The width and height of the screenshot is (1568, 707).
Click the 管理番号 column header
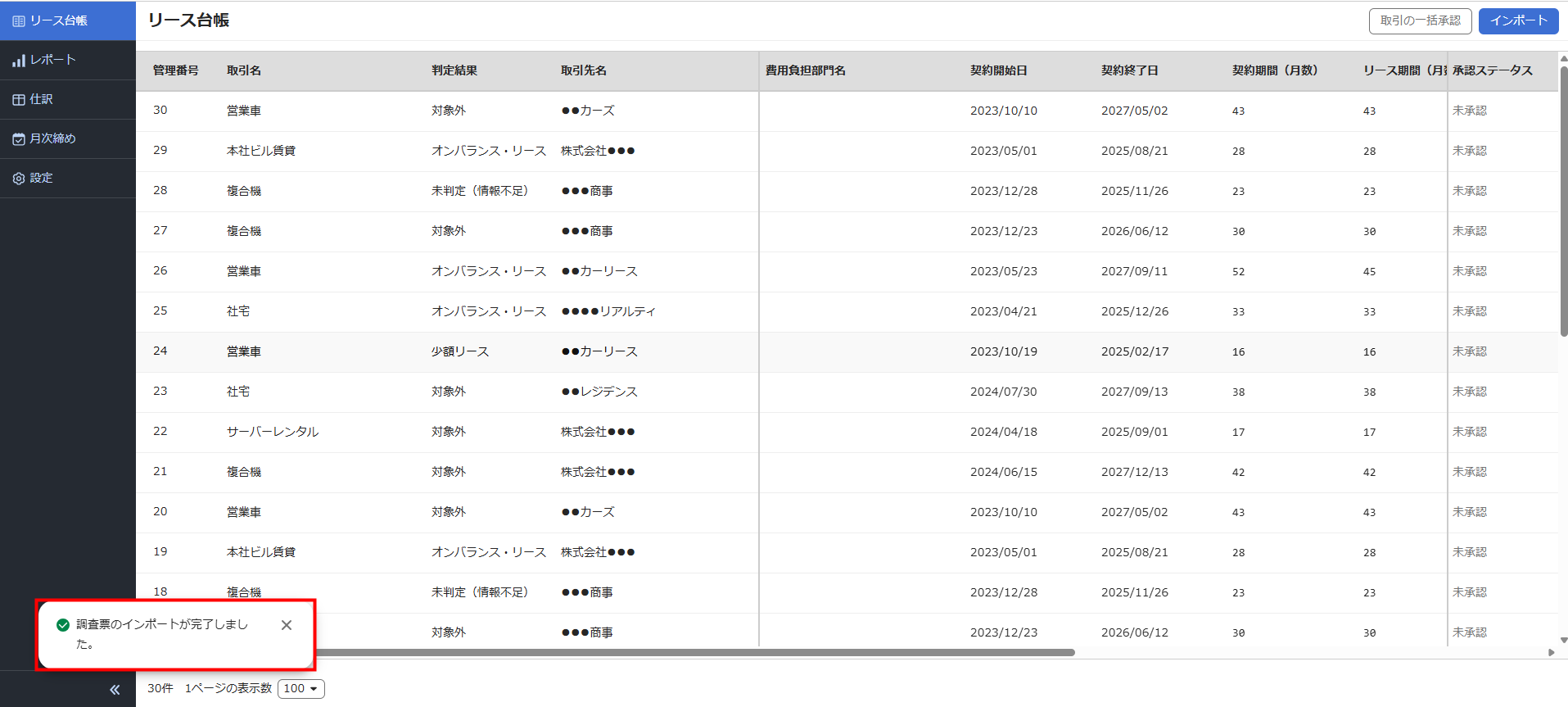coord(175,70)
